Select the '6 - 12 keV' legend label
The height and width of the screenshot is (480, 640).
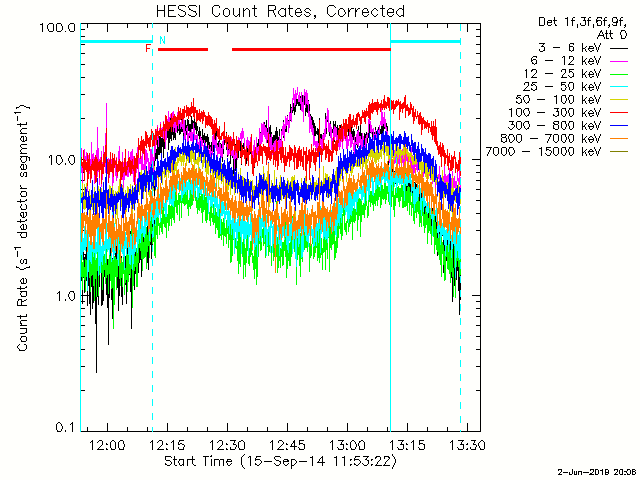(566, 61)
